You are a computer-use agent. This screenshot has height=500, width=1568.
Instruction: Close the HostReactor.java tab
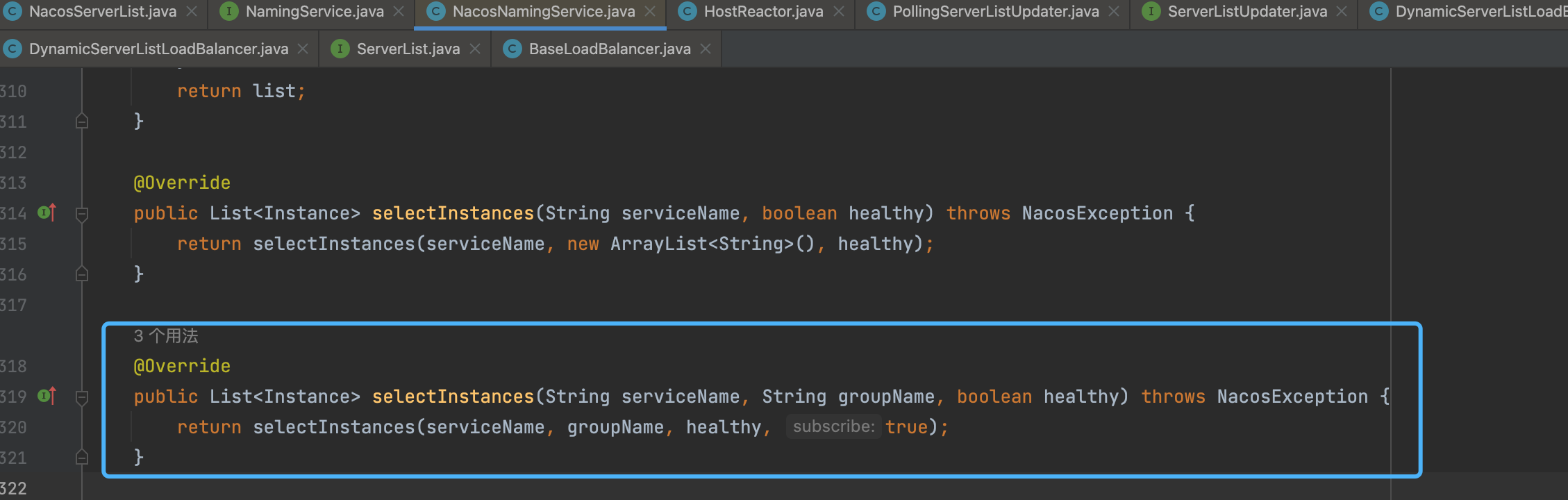click(839, 12)
